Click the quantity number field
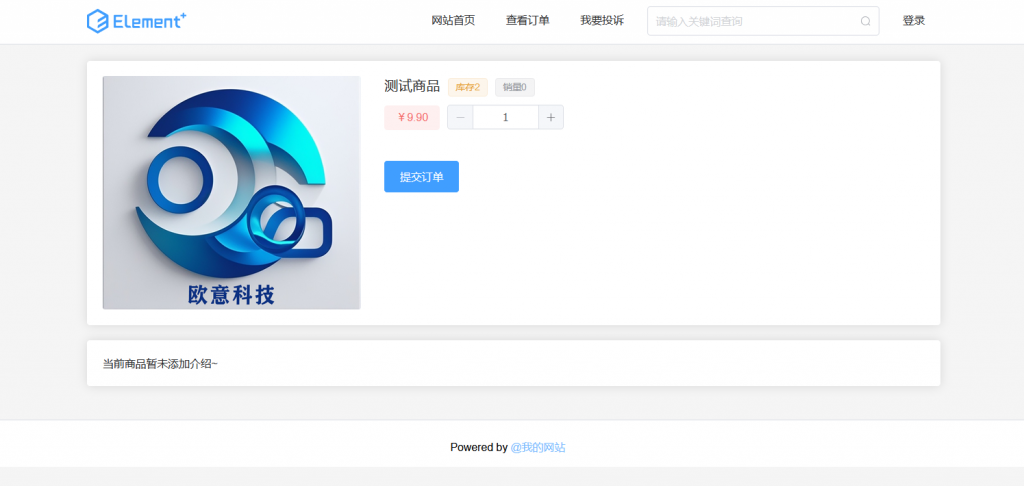Screen dimensions: 1024x486 pyautogui.click(x=505, y=118)
